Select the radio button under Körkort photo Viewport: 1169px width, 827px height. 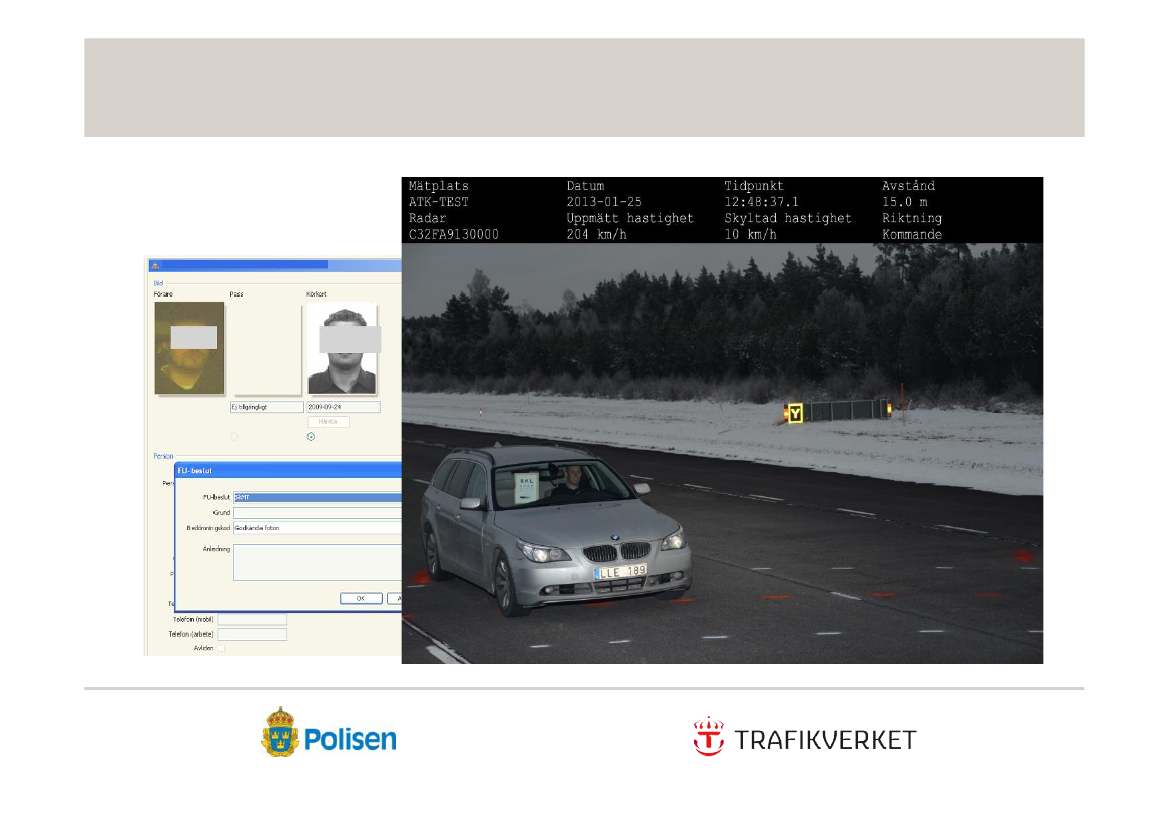(x=311, y=437)
